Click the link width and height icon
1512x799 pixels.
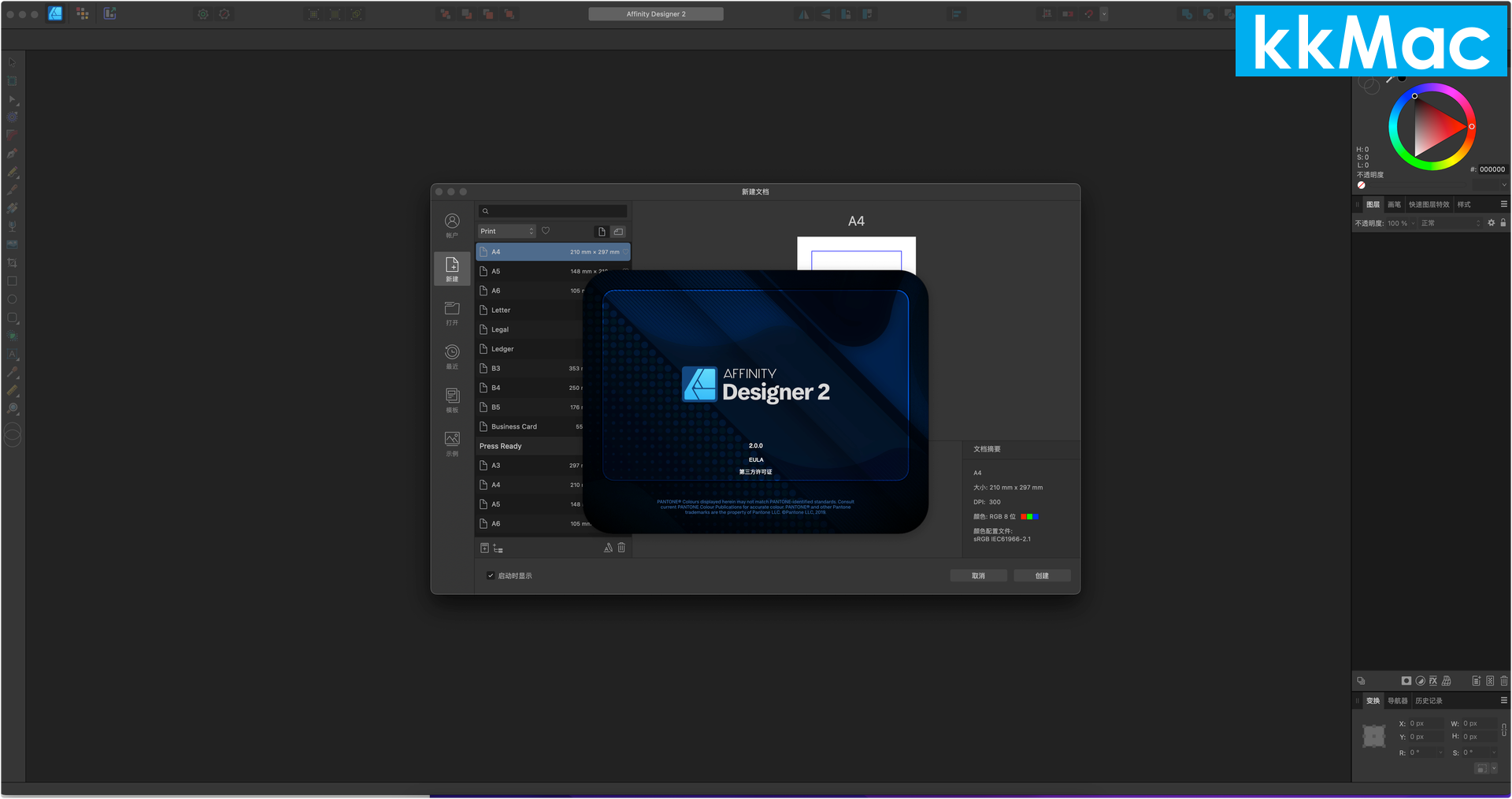coord(1504,730)
